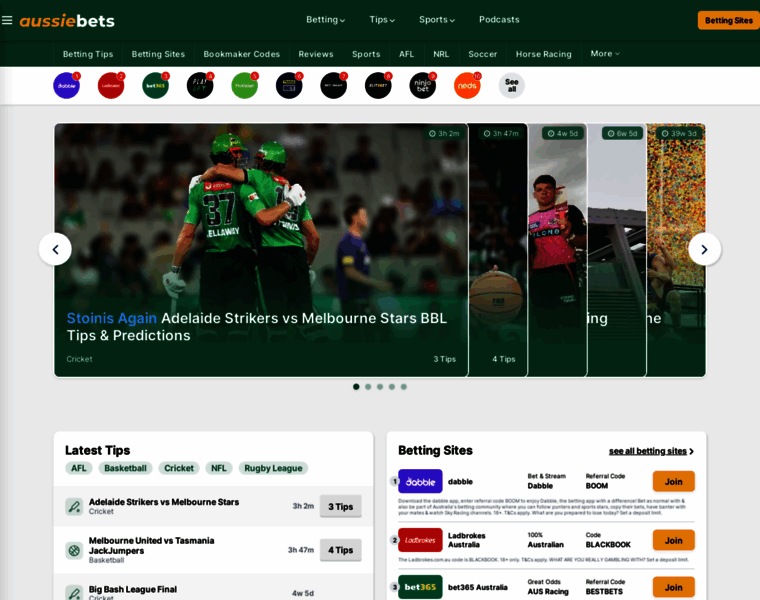Filter Latest Tips by Basketball
Image resolution: width=760 pixels, height=600 pixels.
tap(126, 468)
